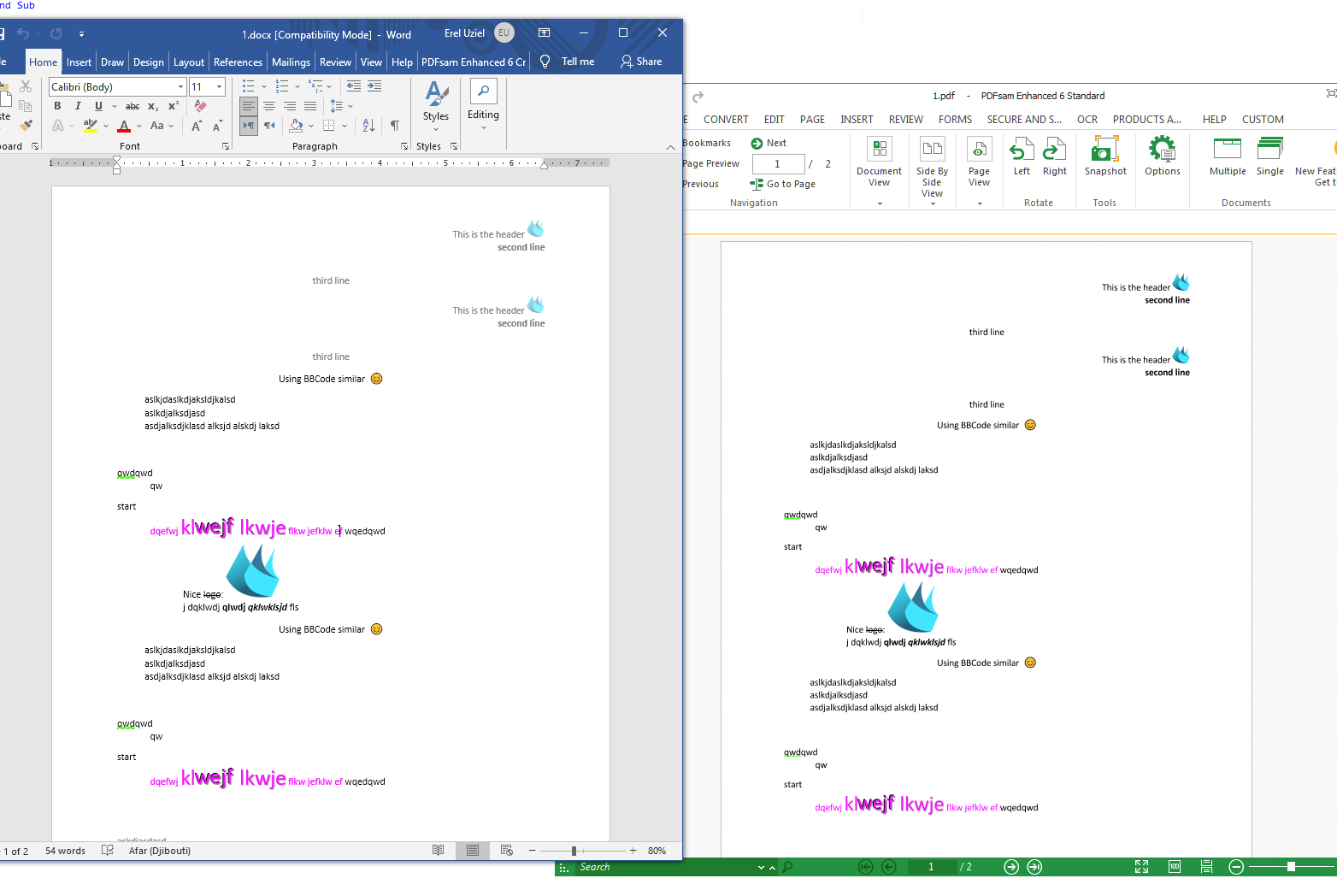Click Page Preview in PDFsam Navigation
Screen dimensions: 1337x896
click(x=710, y=163)
